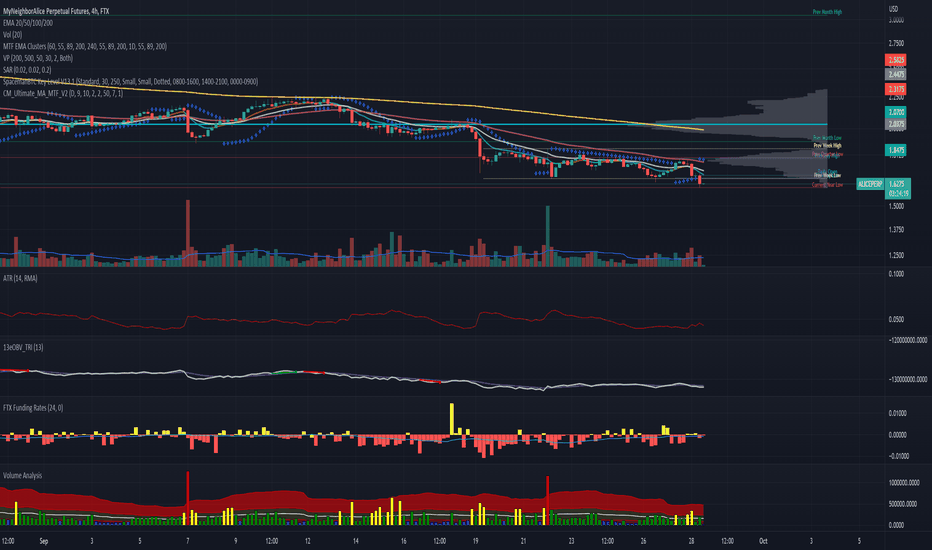The image size is (932, 550).
Task: Click the tallest red volume bar on Sep 7
Action: 188,233
